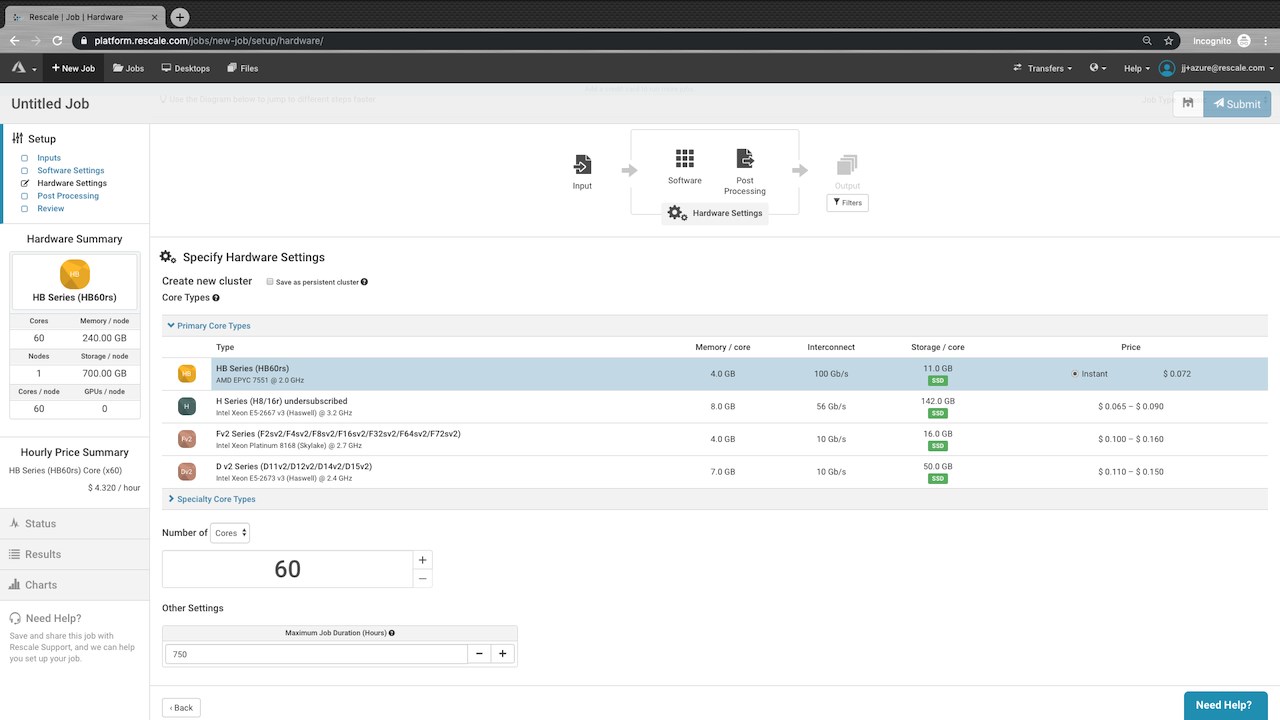Submit the job
Viewport: 1280px width, 720px height.
(x=1237, y=103)
